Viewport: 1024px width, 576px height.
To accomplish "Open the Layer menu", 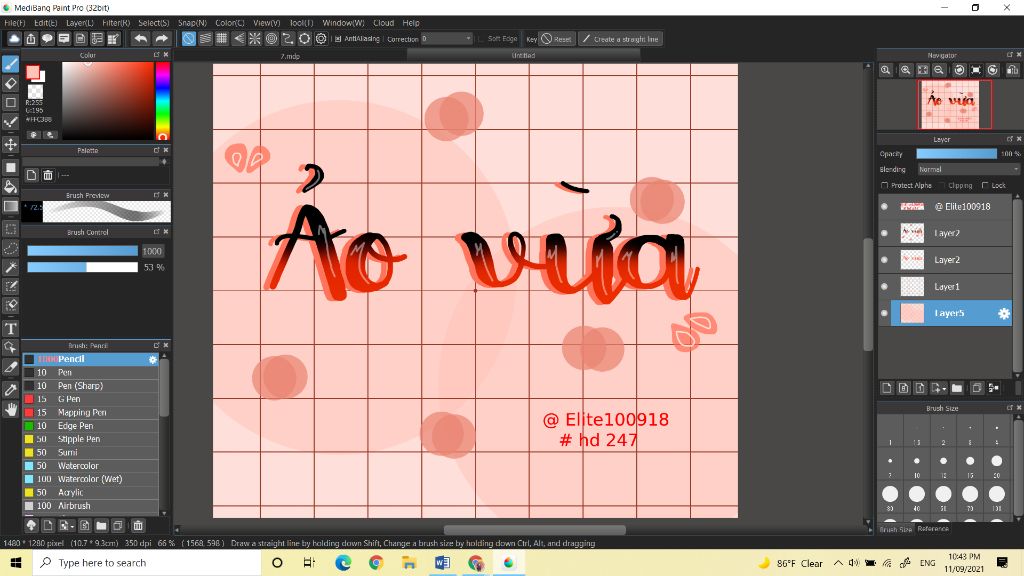I will coord(80,23).
